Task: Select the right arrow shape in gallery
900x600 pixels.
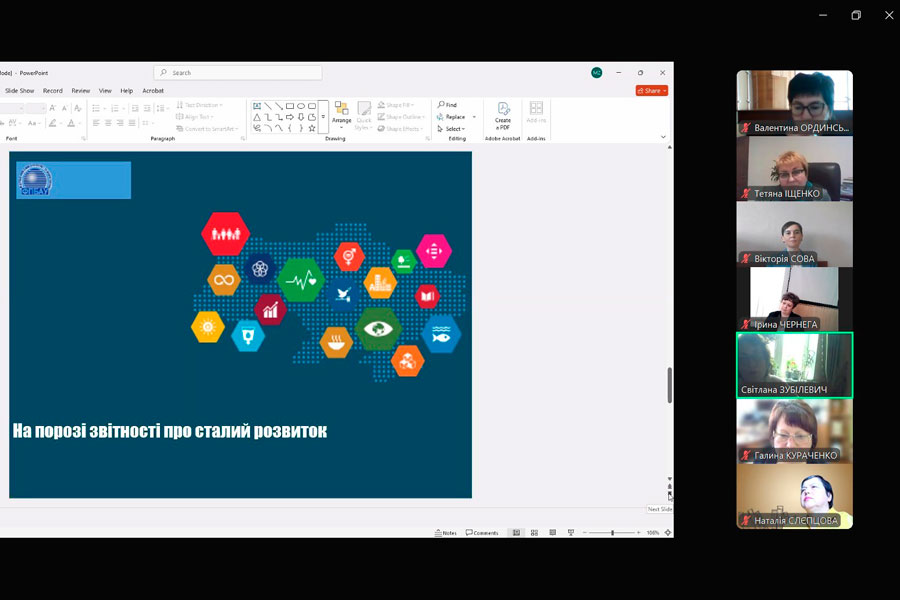Action: 290,117
